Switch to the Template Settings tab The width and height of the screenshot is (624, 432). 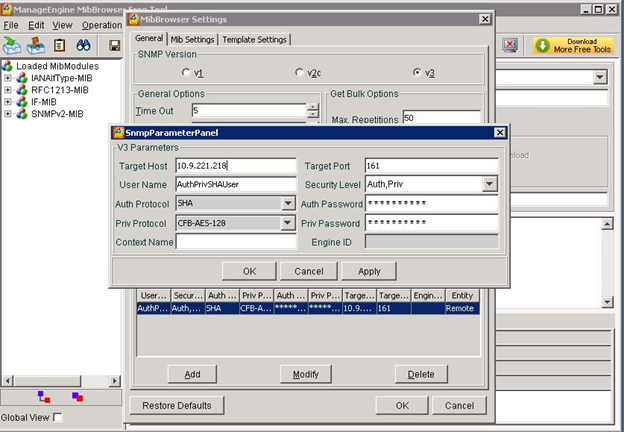point(255,39)
